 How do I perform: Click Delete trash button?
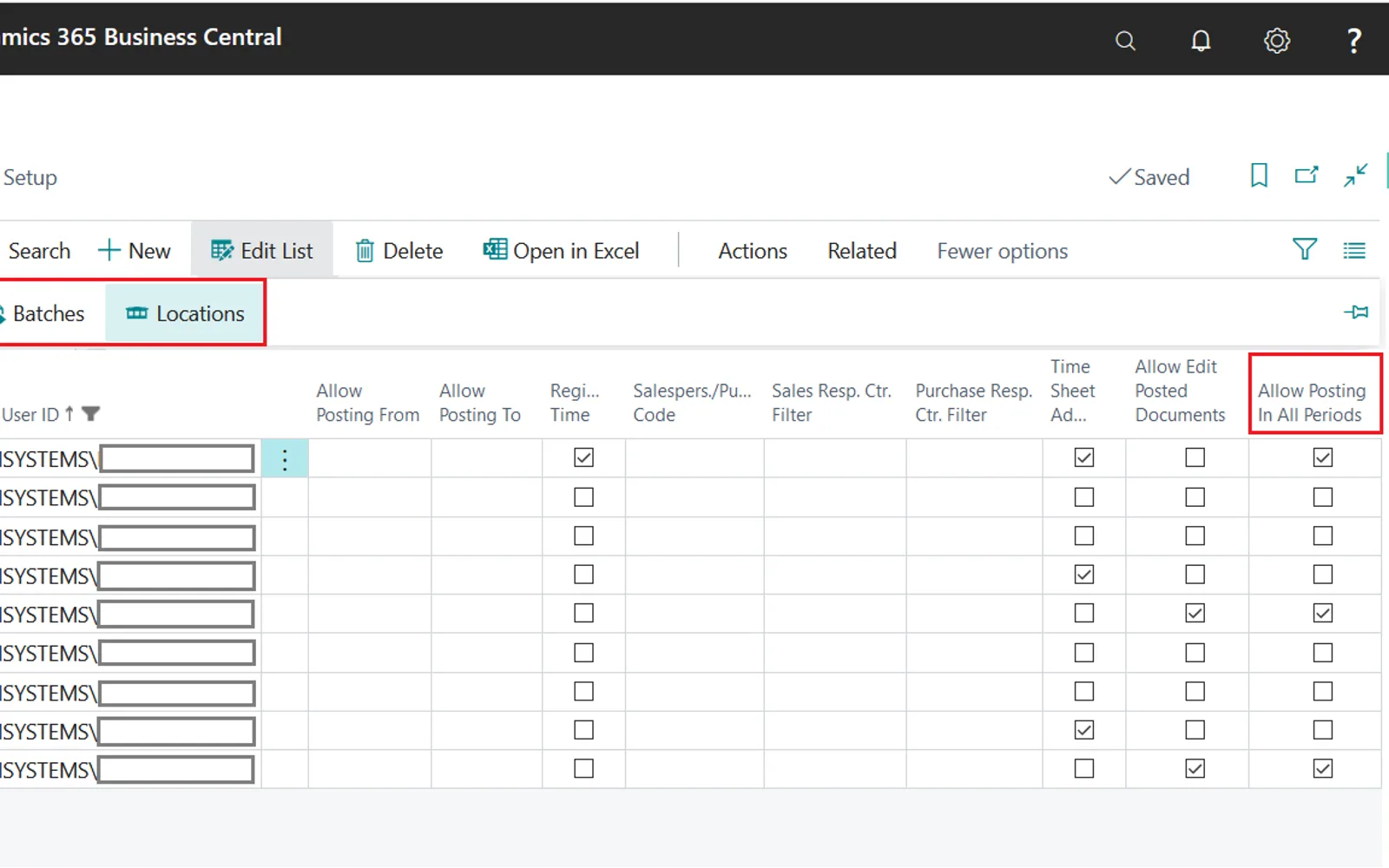click(x=399, y=251)
